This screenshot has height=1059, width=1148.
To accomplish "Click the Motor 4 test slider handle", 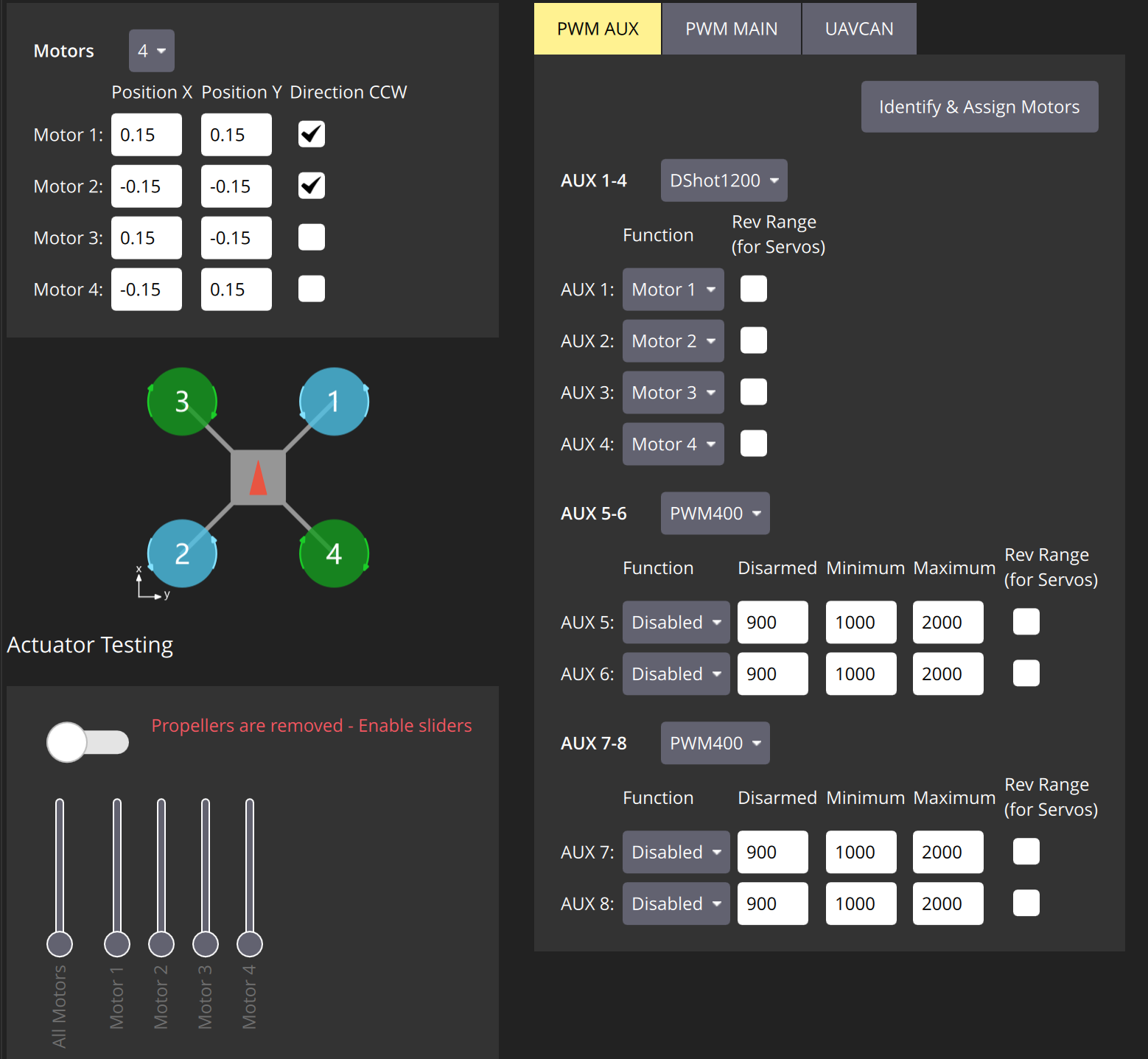I will 250,944.
